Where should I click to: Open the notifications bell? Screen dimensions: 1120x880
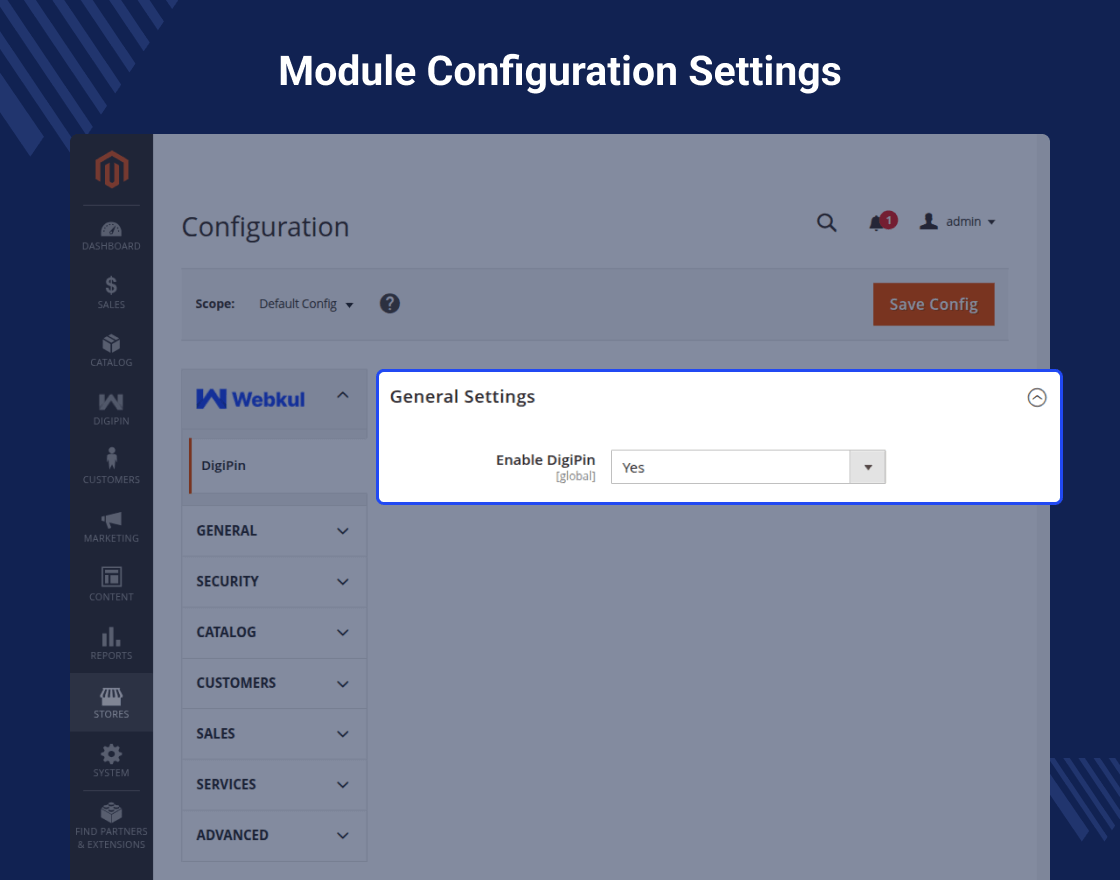point(877,222)
